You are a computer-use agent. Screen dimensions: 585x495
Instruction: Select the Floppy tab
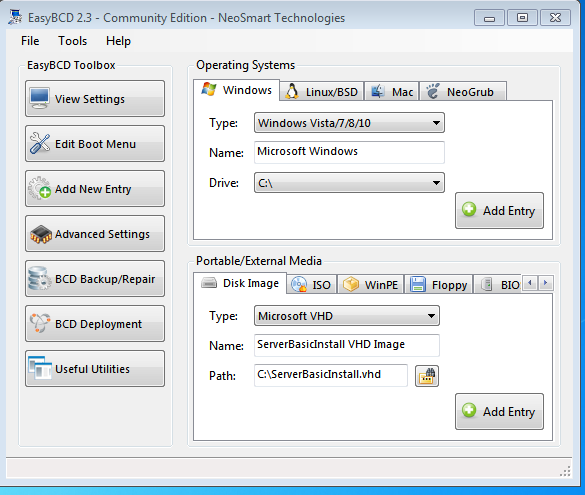[x=439, y=285]
